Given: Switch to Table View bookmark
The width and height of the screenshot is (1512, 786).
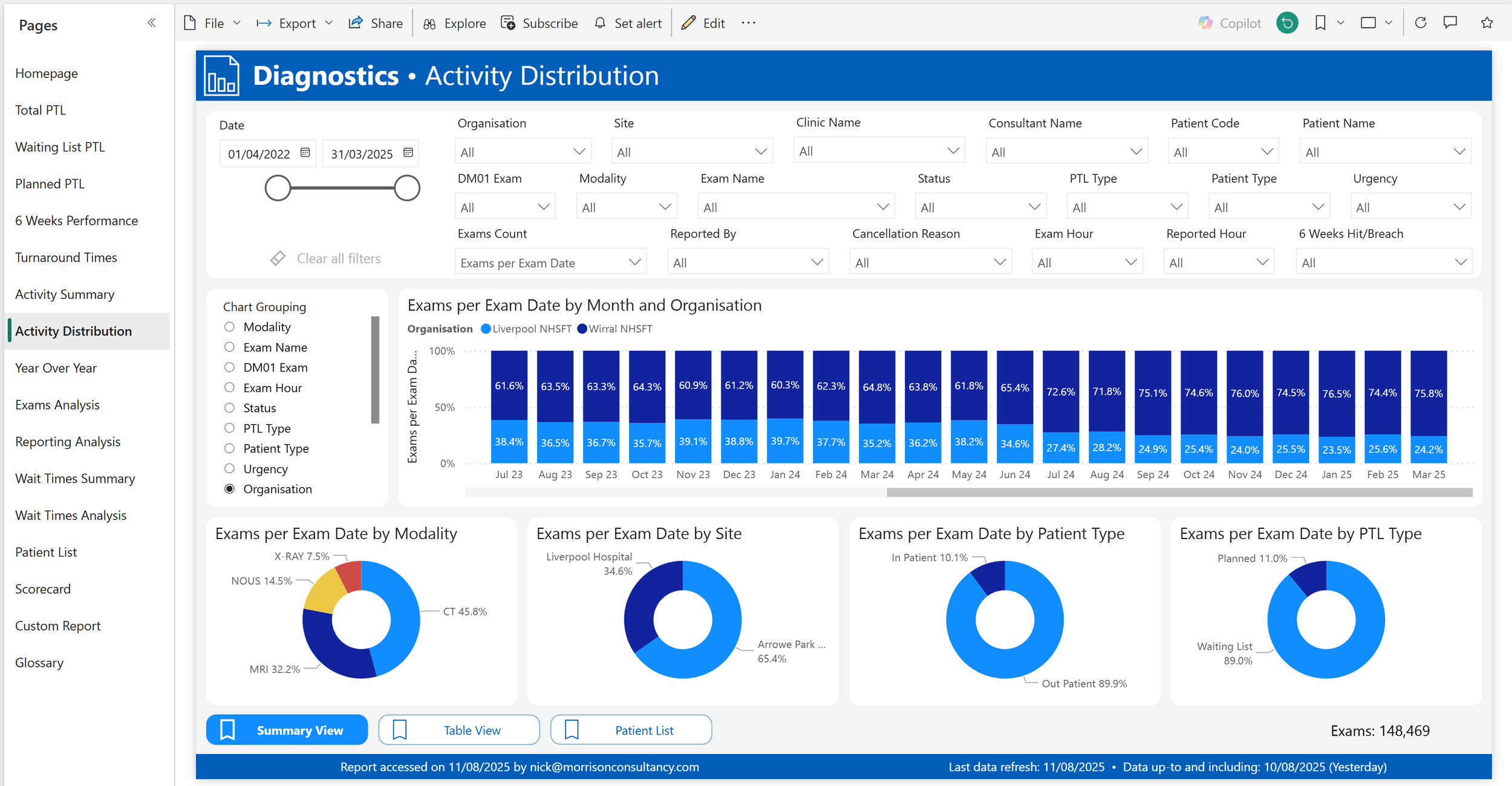Looking at the screenshot, I should click(x=458, y=730).
